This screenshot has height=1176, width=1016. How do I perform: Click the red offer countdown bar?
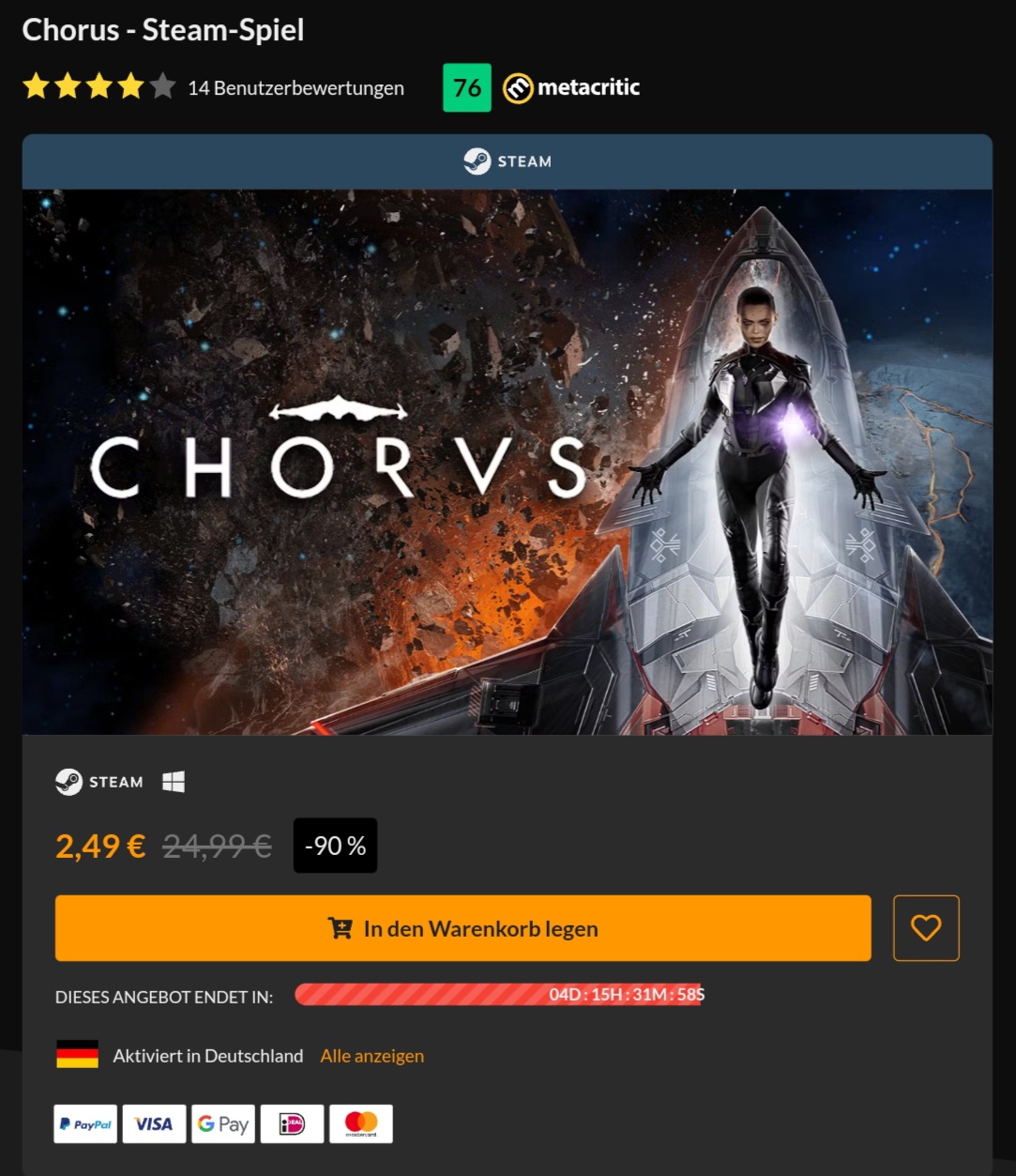(x=499, y=995)
